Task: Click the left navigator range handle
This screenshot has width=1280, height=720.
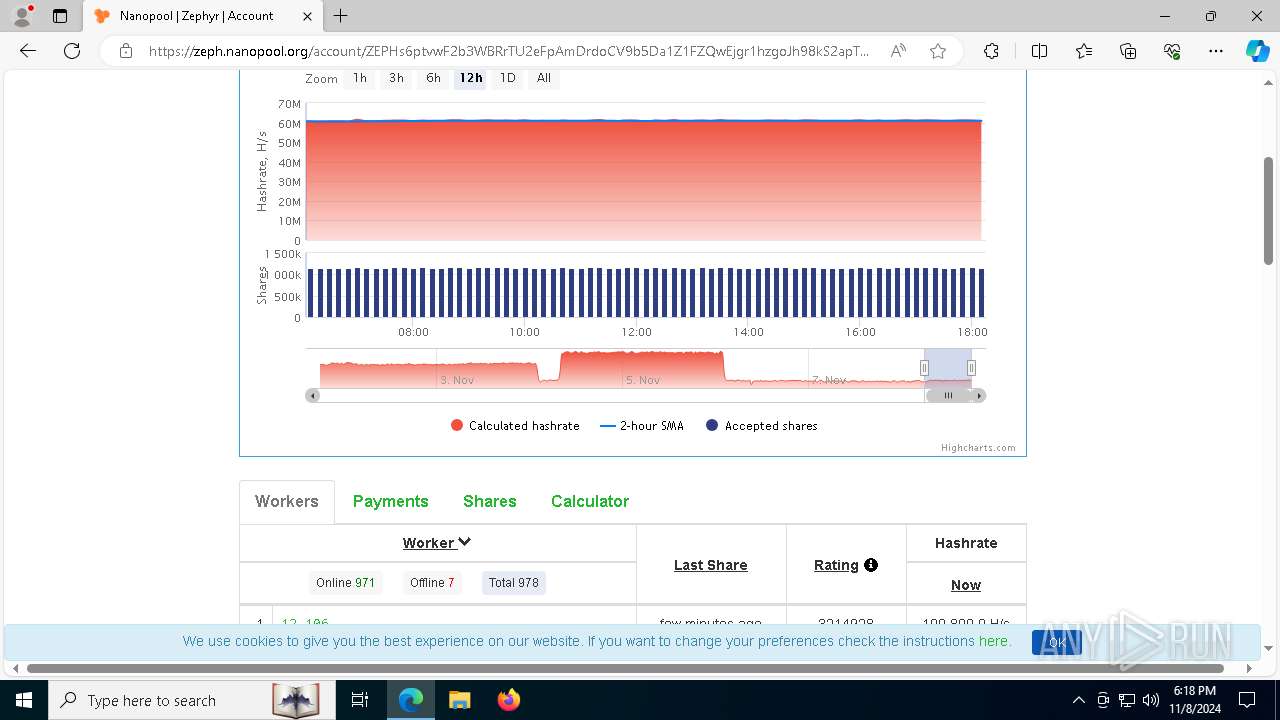Action: click(x=924, y=368)
